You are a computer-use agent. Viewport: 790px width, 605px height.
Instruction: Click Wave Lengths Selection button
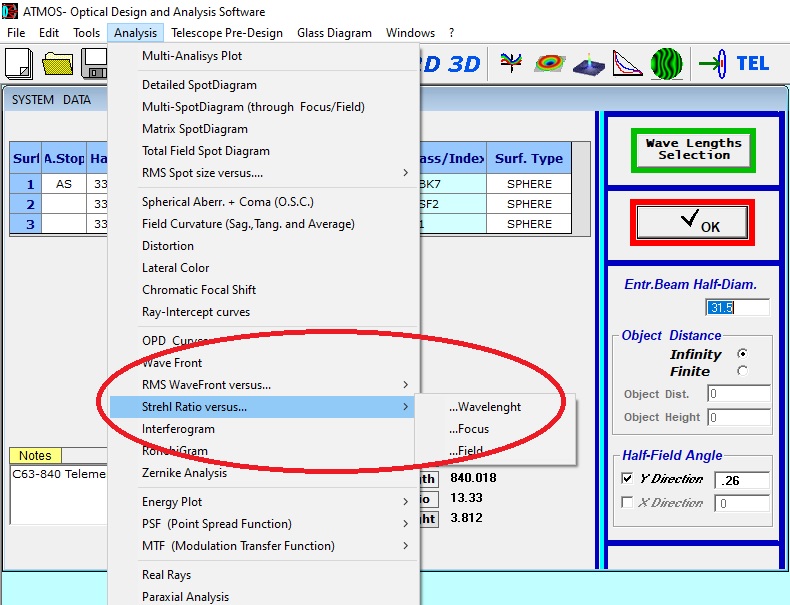(693, 150)
